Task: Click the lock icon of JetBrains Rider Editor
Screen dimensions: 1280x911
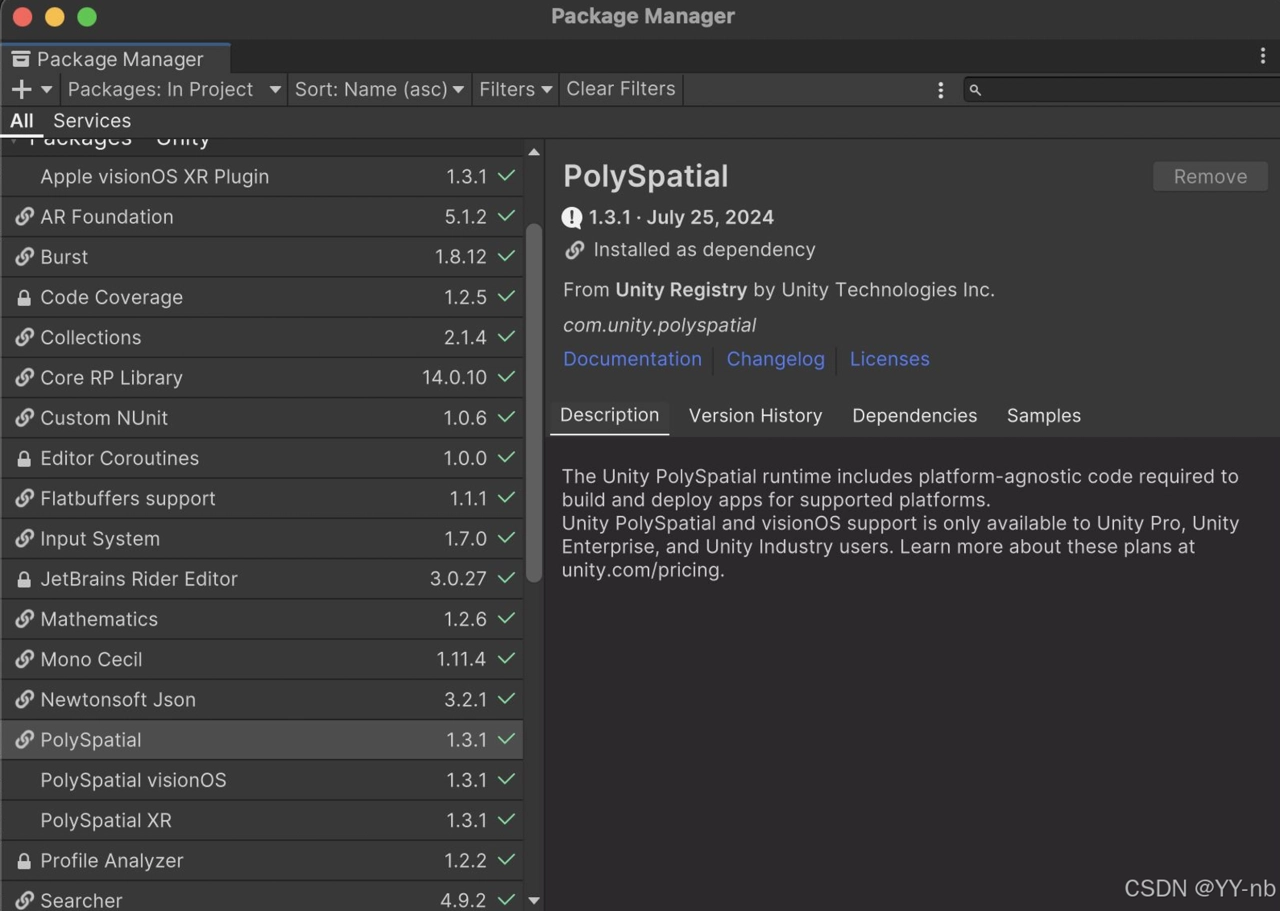Action: [x=24, y=579]
